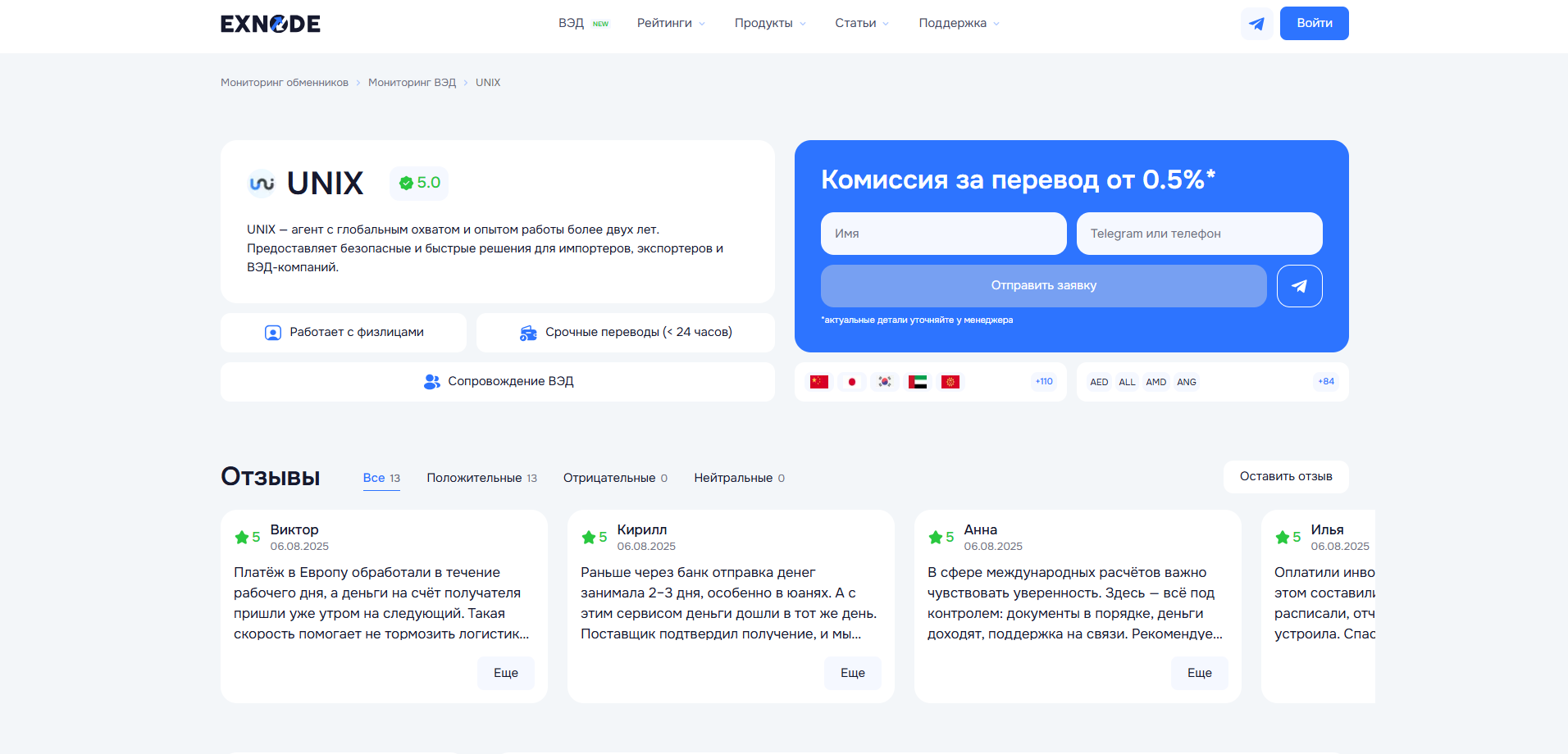Click the China flag icon
This screenshot has width=1568, height=754.
click(x=818, y=382)
